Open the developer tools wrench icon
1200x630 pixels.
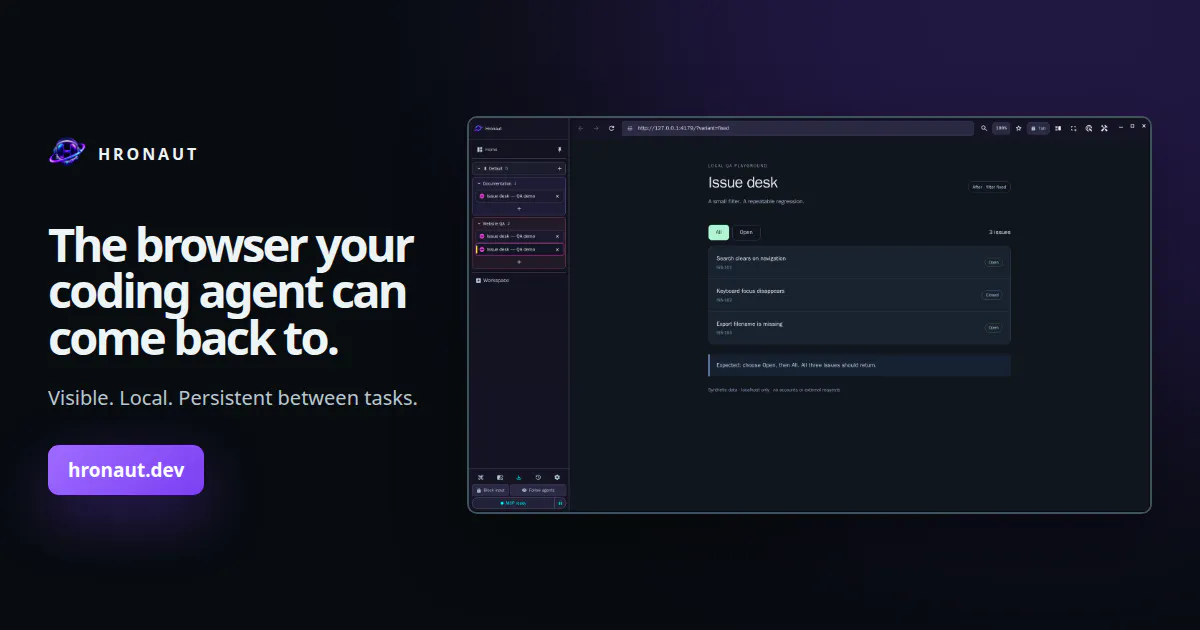click(1104, 128)
